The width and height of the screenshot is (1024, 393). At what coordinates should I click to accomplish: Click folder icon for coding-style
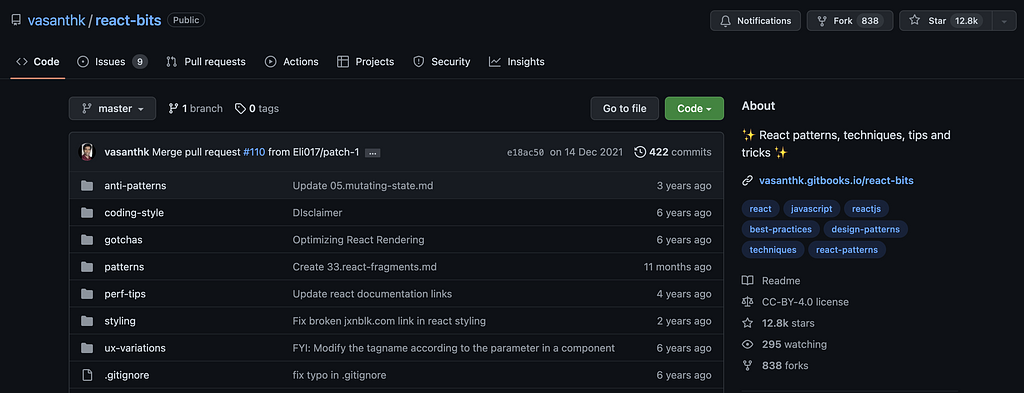87,213
